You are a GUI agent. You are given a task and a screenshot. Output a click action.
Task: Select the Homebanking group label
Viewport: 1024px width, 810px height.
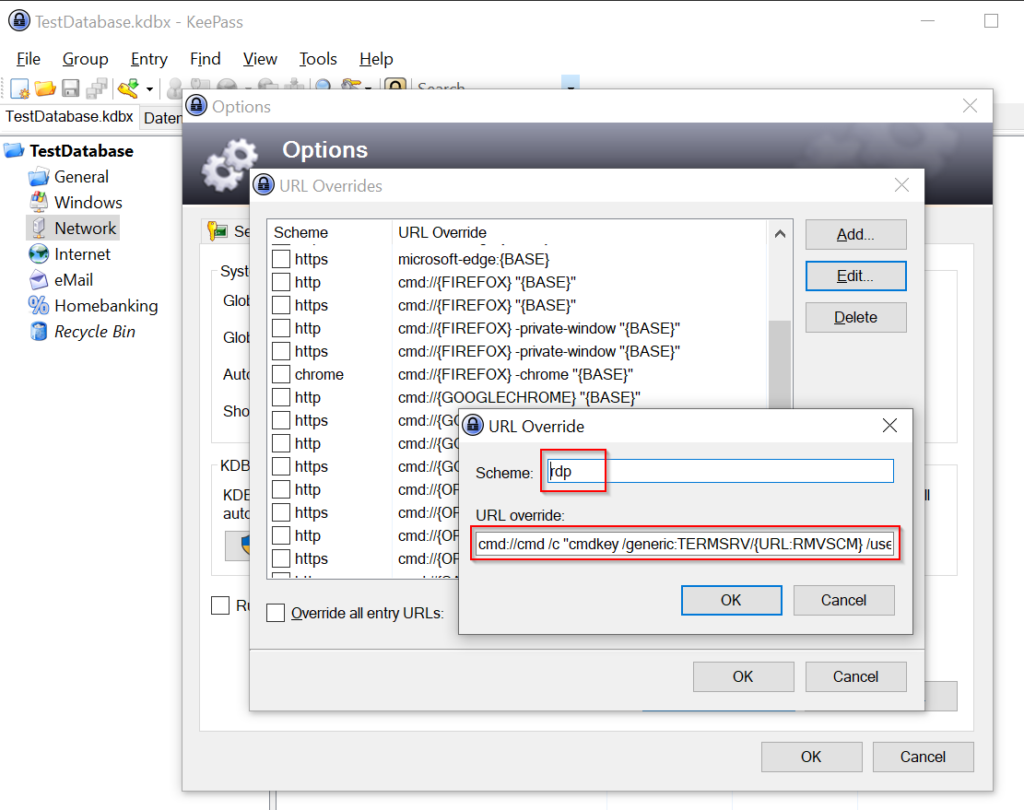tap(106, 306)
